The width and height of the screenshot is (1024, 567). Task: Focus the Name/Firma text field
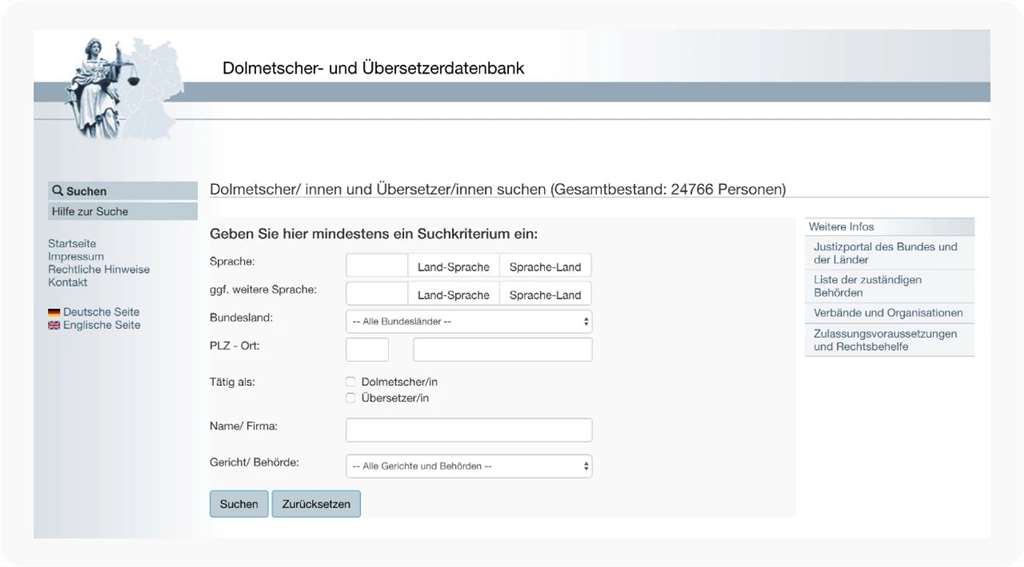(x=469, y=430)
